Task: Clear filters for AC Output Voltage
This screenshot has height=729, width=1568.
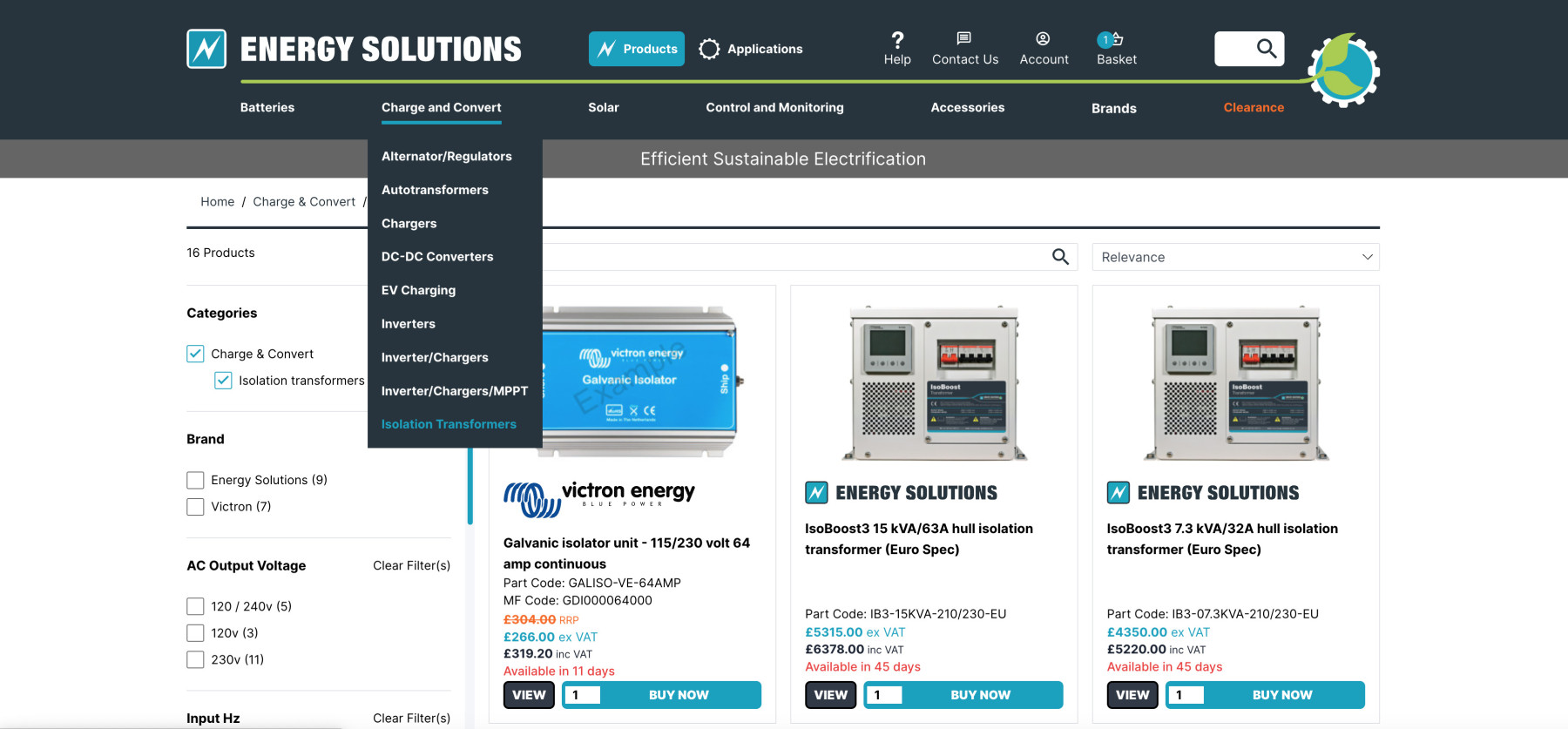Action: pos(411,566)
